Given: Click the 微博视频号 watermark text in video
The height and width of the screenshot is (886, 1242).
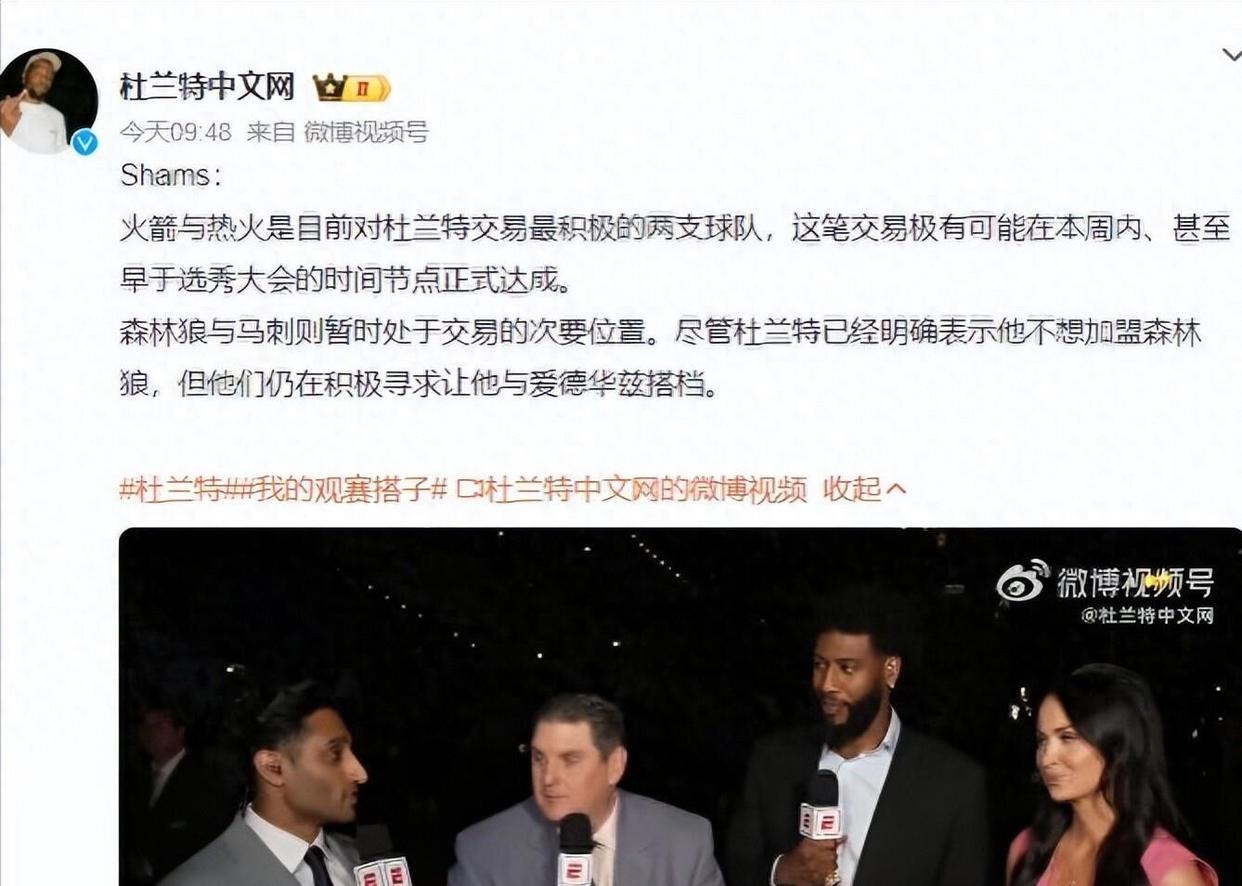Looking at the screenshot, I should pyautogui.click(x=1136, y=582).
